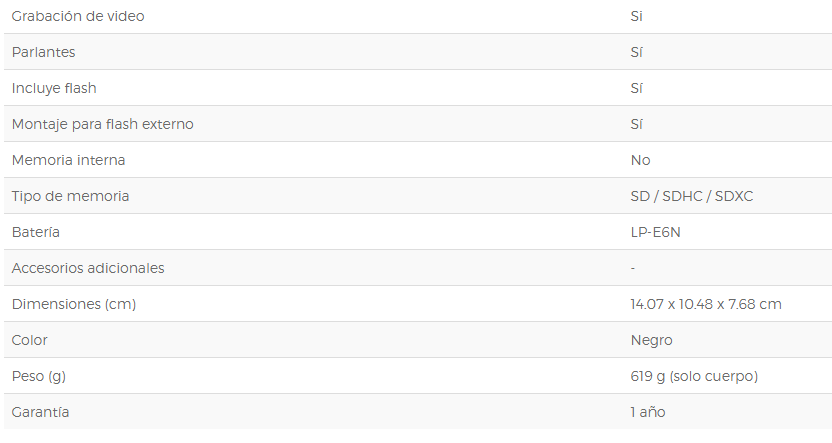The image size is (832, 443).
Task: Click the '619 g (solo cuerpo)' value
Action: [x=695, y=377]
